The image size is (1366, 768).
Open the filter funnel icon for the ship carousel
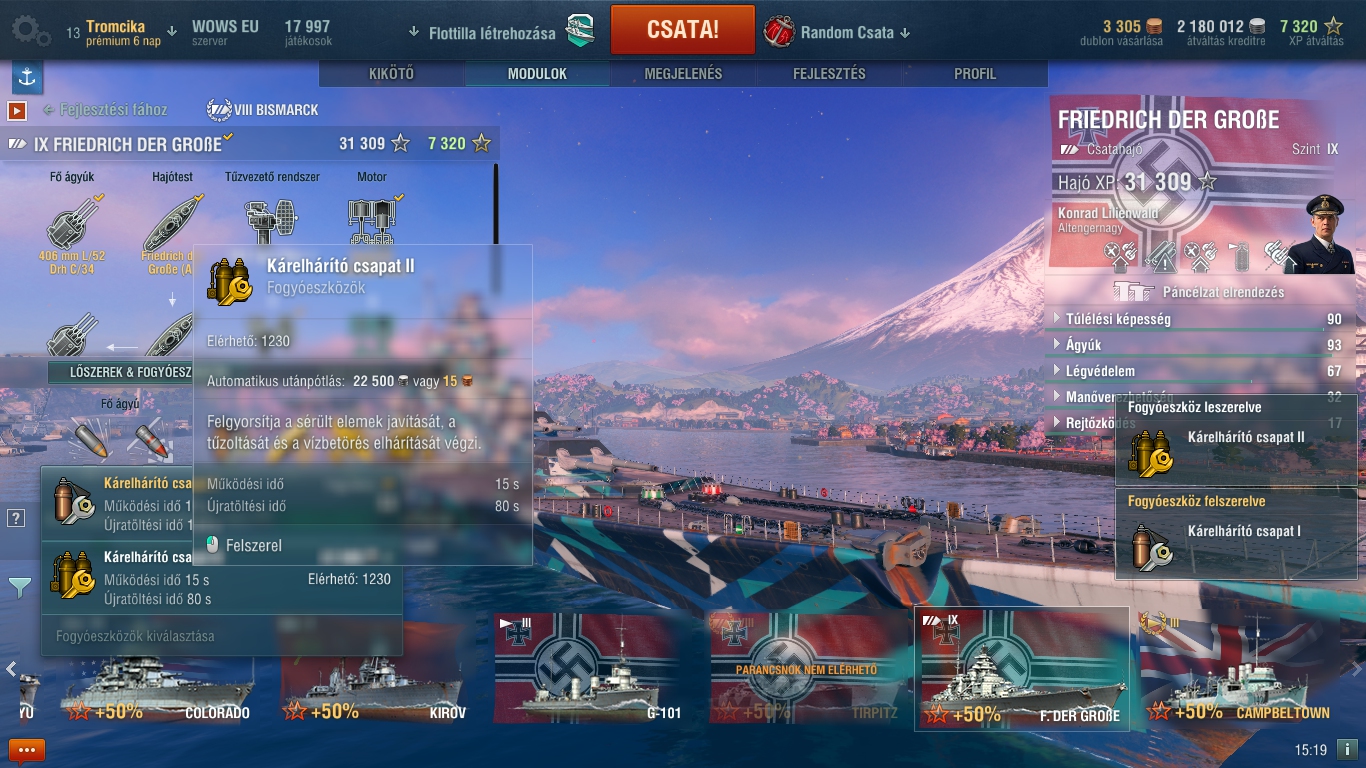[20, 588]
